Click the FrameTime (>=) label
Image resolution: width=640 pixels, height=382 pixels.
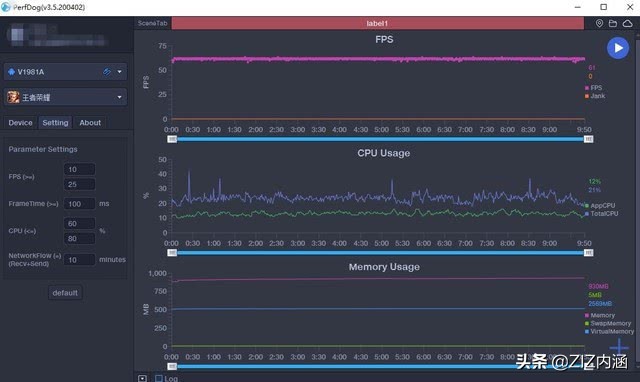point(33,204)
